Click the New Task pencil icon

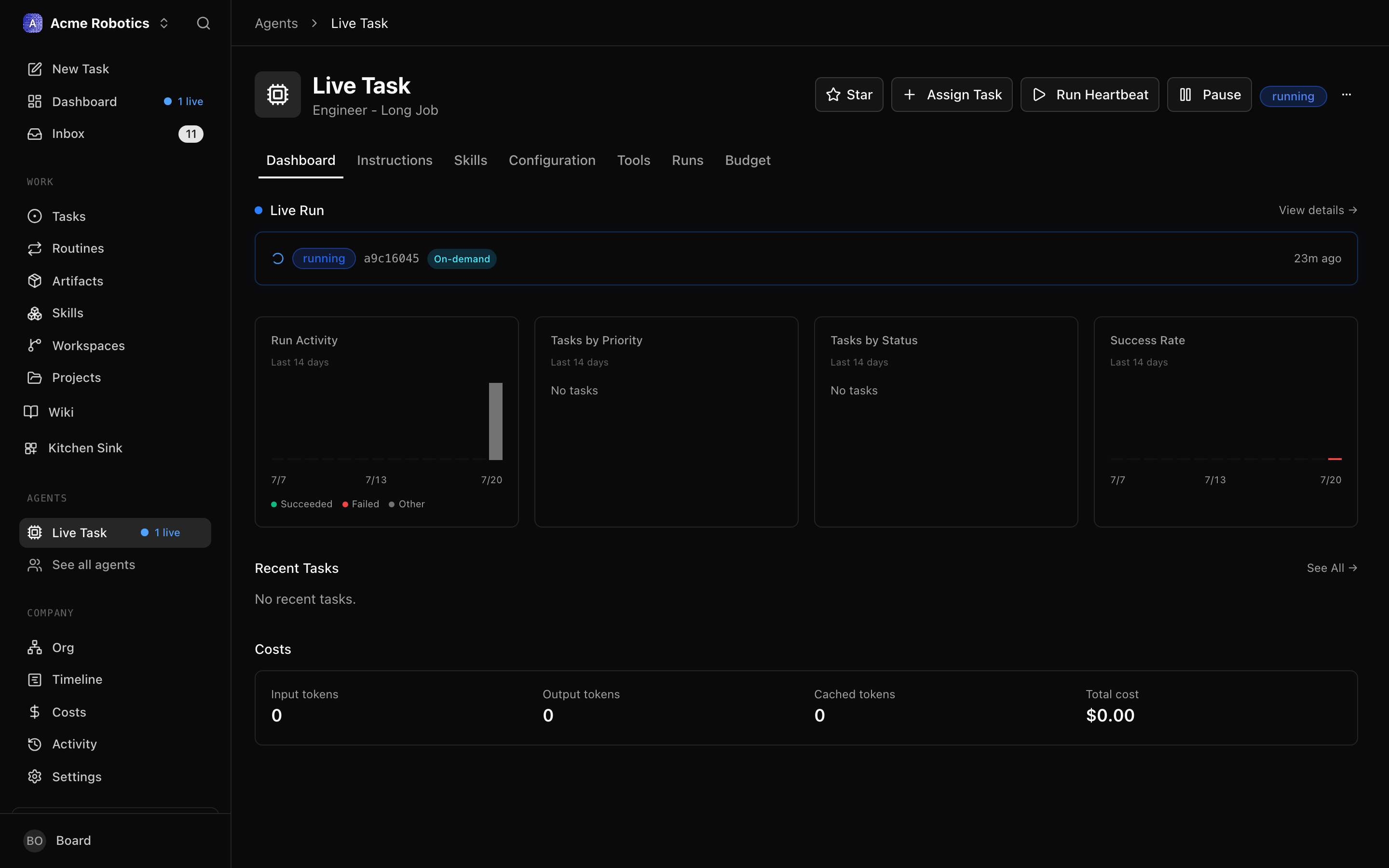click(x=34, y=69)
